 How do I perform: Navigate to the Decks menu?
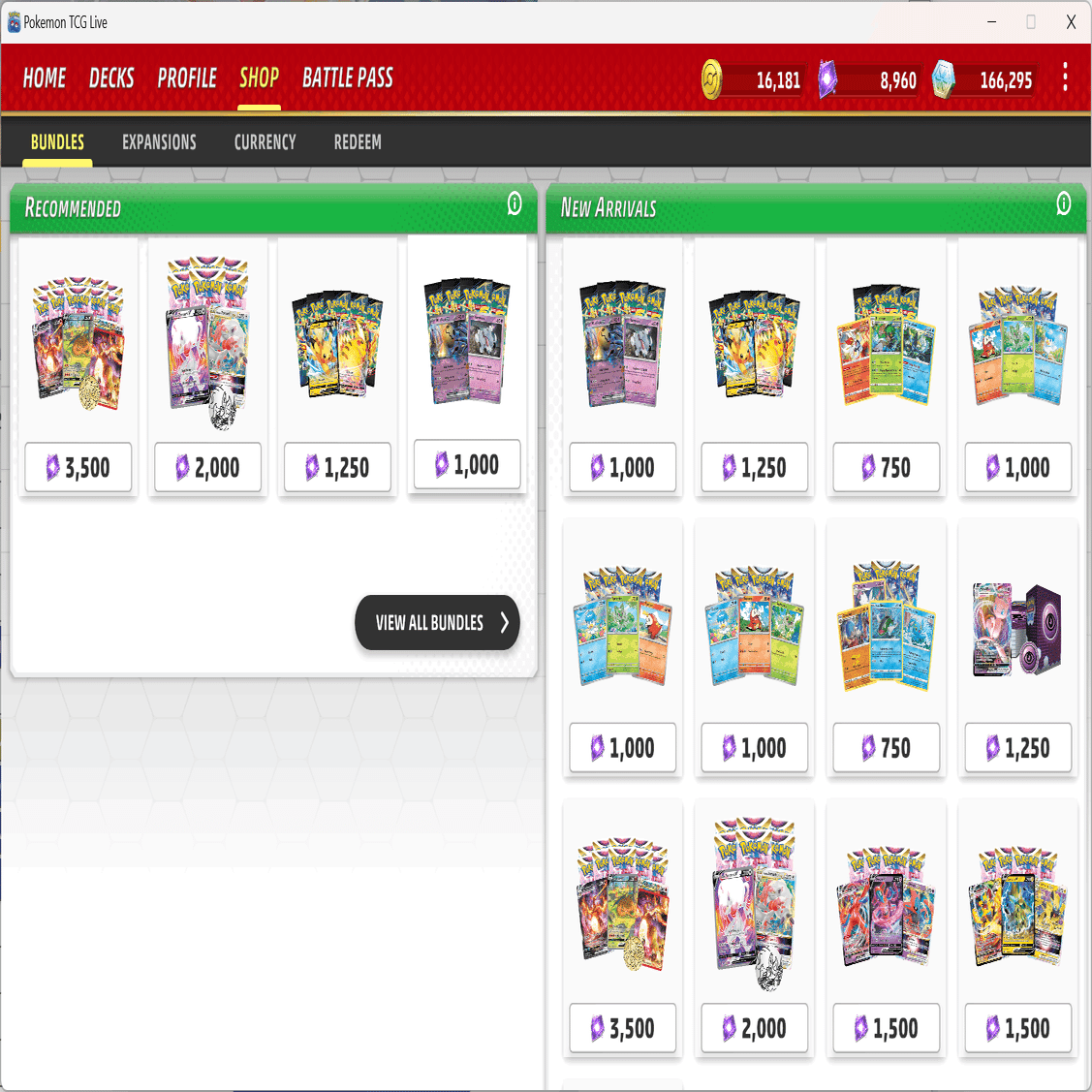[111, 78]
